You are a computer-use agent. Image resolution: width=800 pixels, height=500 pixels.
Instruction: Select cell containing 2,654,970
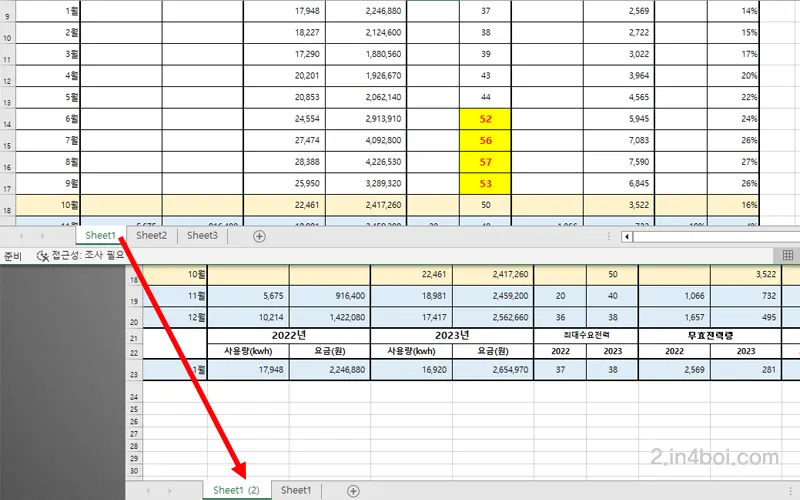493,369
